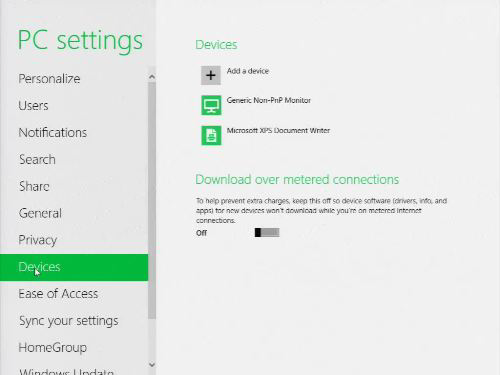Viewport: 500px width, 375px height.
Task: Select the Privacy settings category
Action: (38, 240)
